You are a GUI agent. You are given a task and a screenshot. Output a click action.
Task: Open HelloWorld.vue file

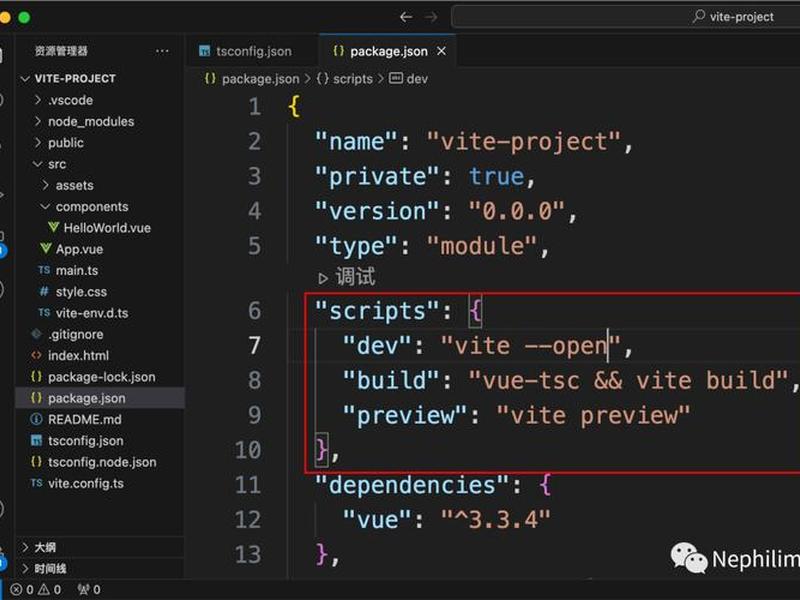(99, 228)
